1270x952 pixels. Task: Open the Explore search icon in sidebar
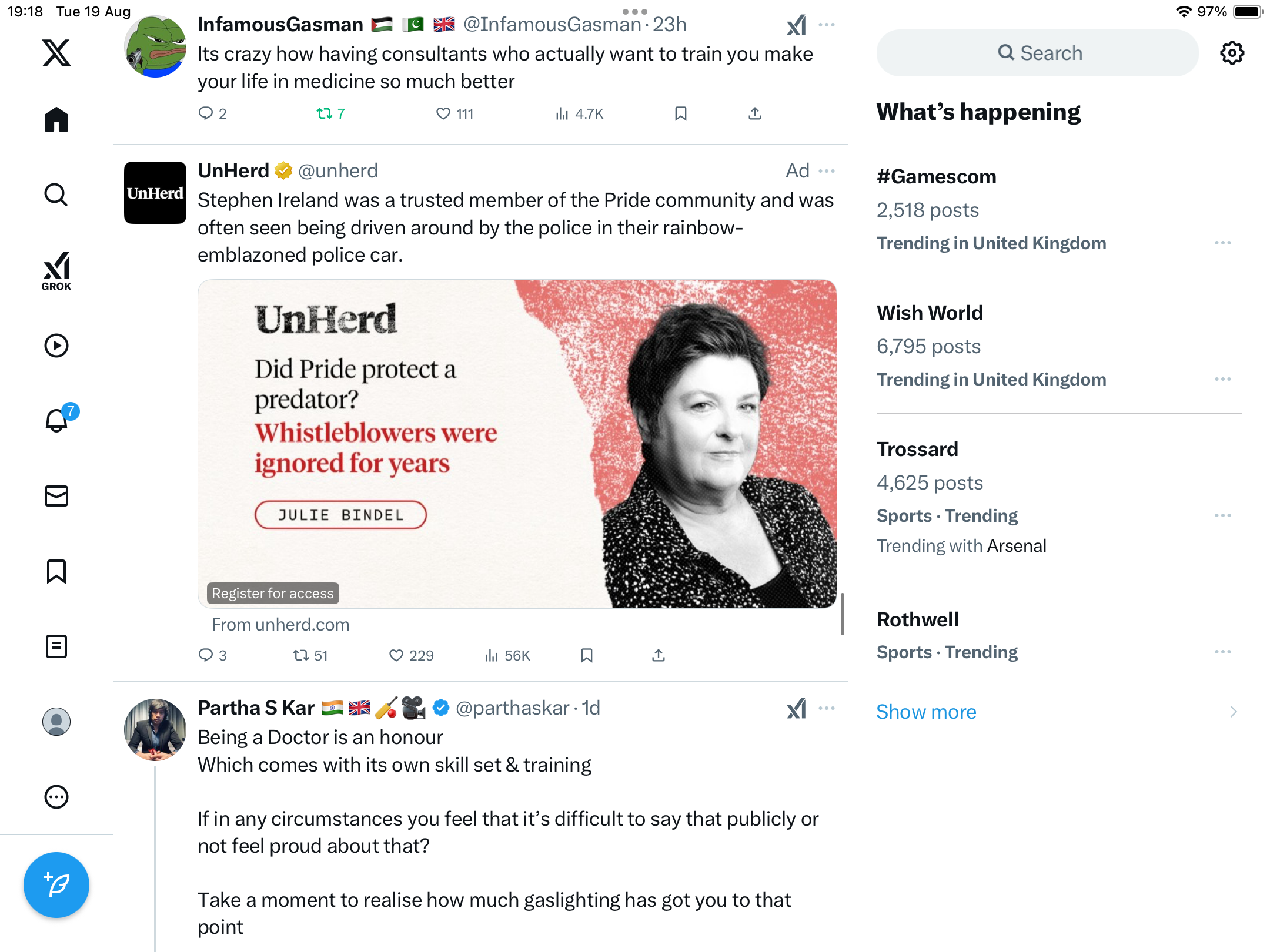tap(56, 195)
